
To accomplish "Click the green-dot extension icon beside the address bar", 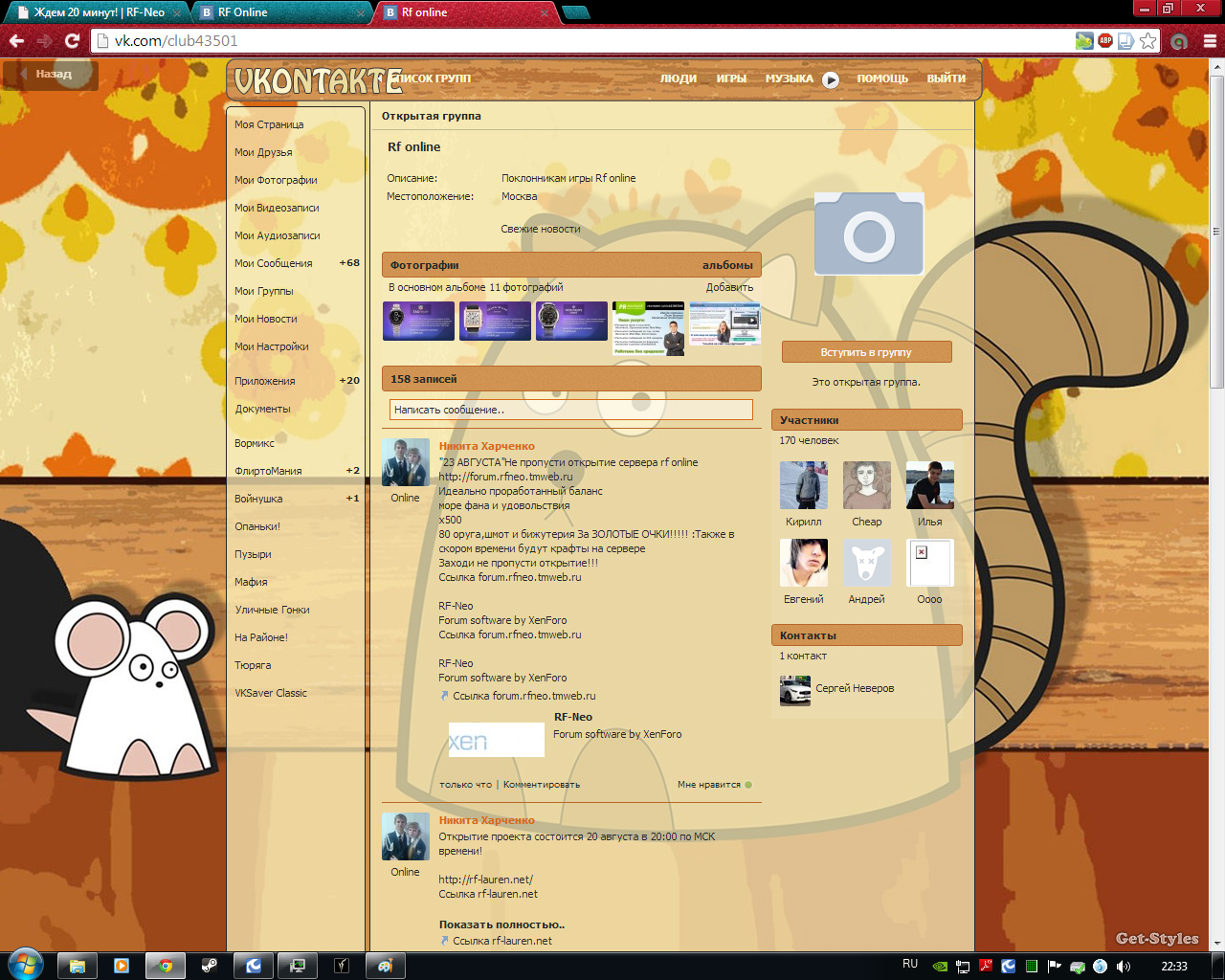I will [1180, 40].
